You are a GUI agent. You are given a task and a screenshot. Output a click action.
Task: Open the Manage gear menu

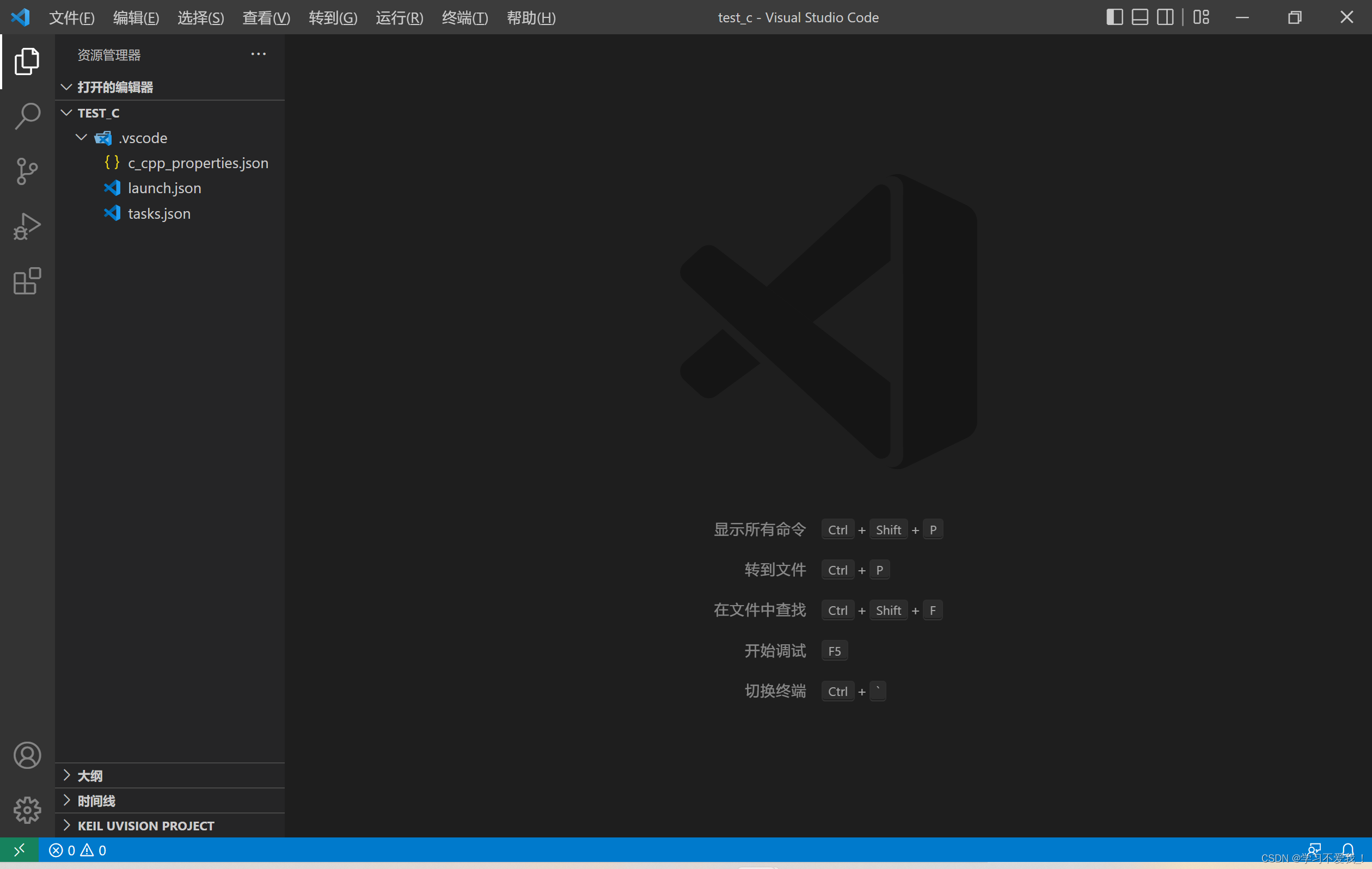27,810
